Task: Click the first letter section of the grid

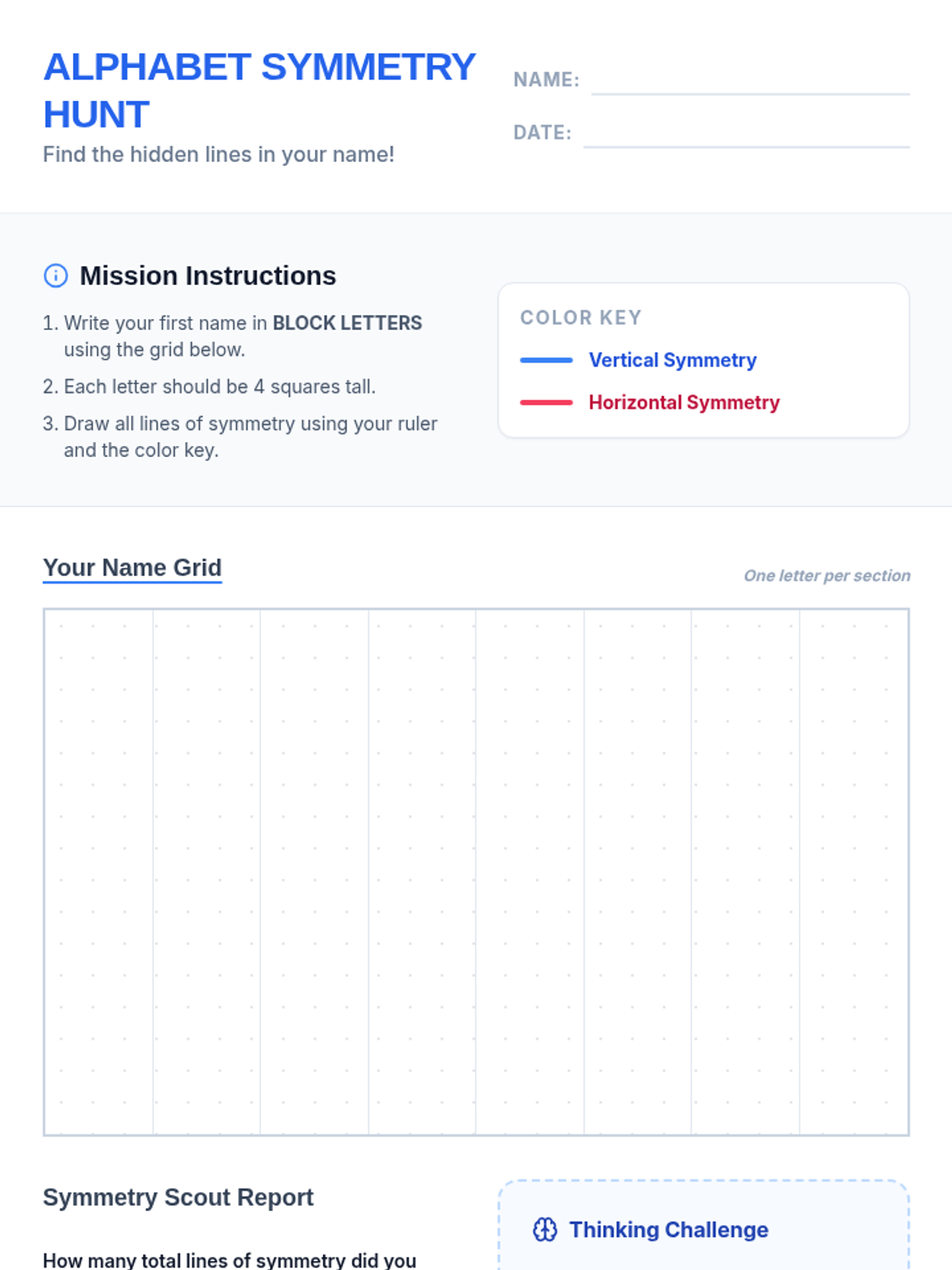Action: (x=98, y=872)
